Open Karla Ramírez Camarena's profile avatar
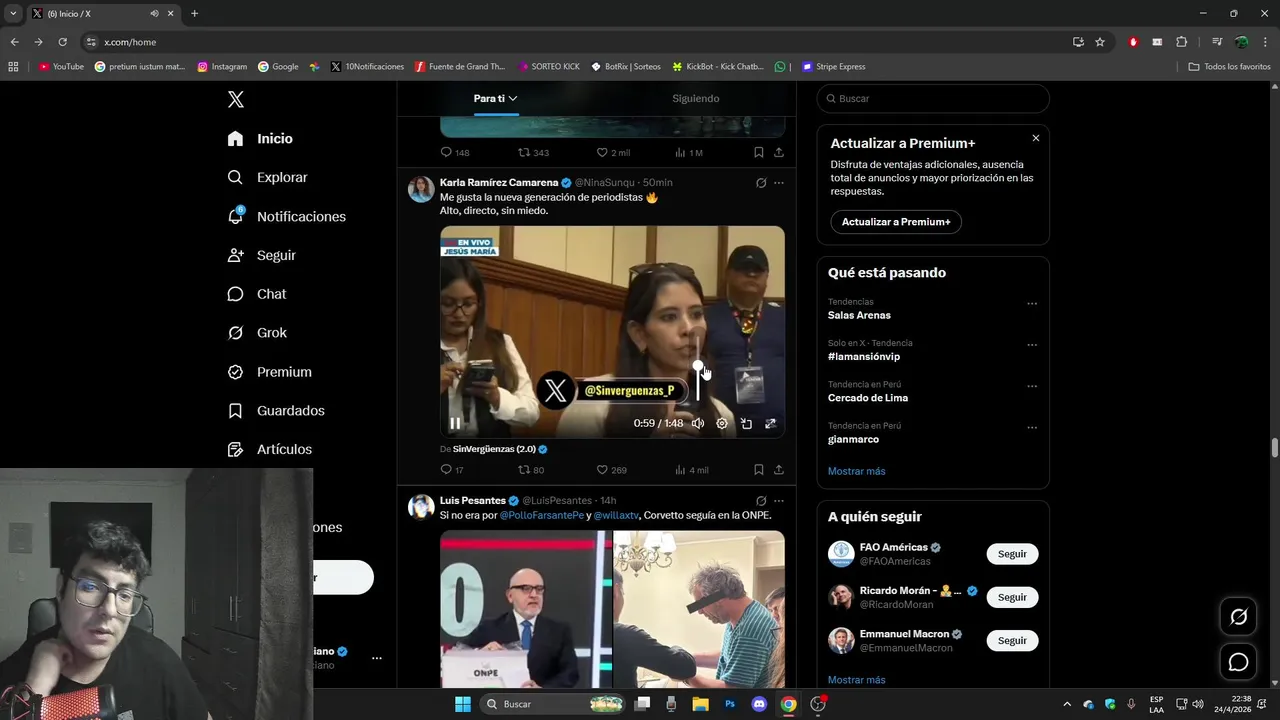Screen dimensions: 1280x720 [421, 189]
